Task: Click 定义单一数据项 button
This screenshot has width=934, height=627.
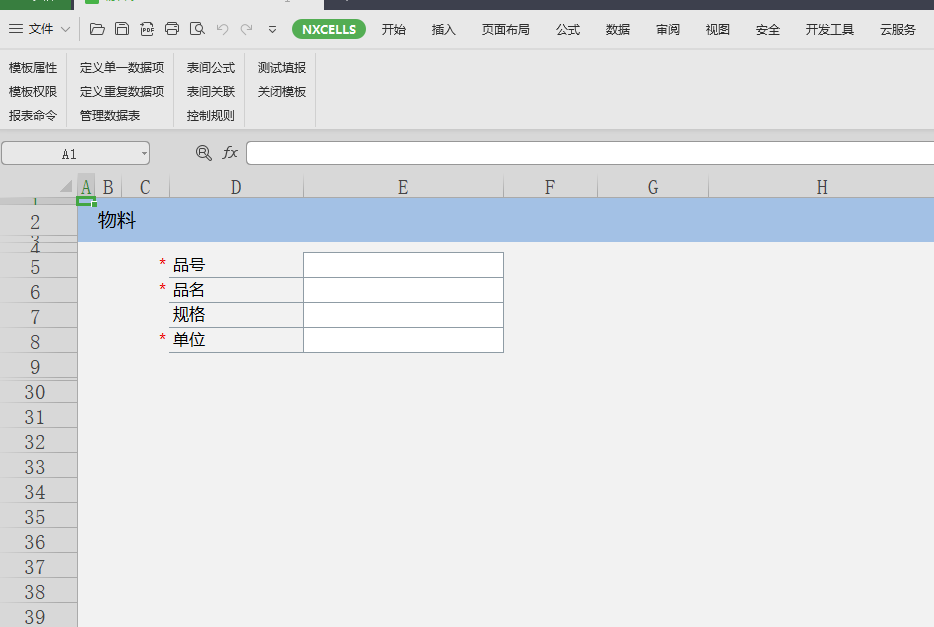Action: (x=122, y=68)
